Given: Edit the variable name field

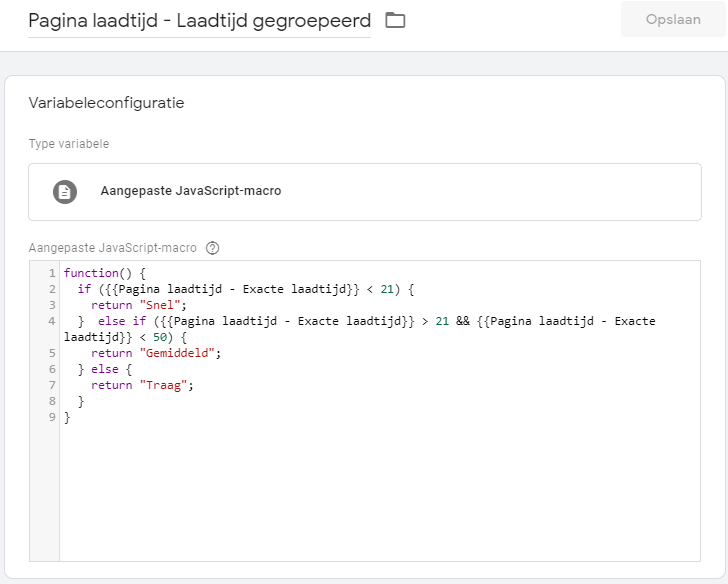Looking at the screenshot, I should (x=199, y=21).
